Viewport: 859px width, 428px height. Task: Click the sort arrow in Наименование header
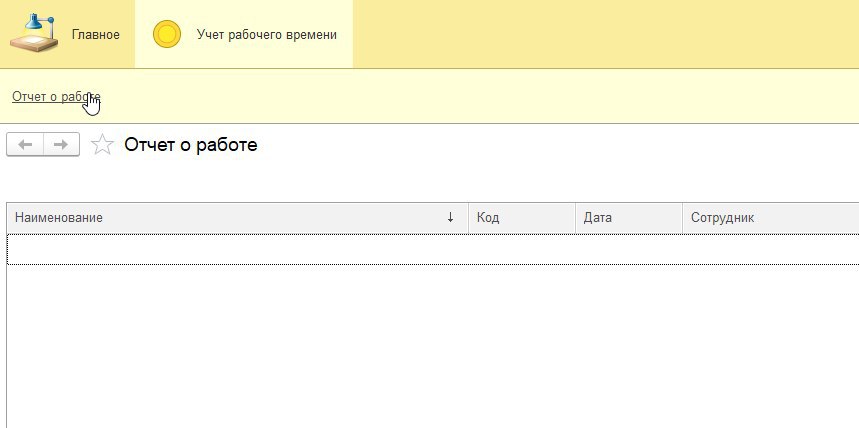(x=450, y=218)
